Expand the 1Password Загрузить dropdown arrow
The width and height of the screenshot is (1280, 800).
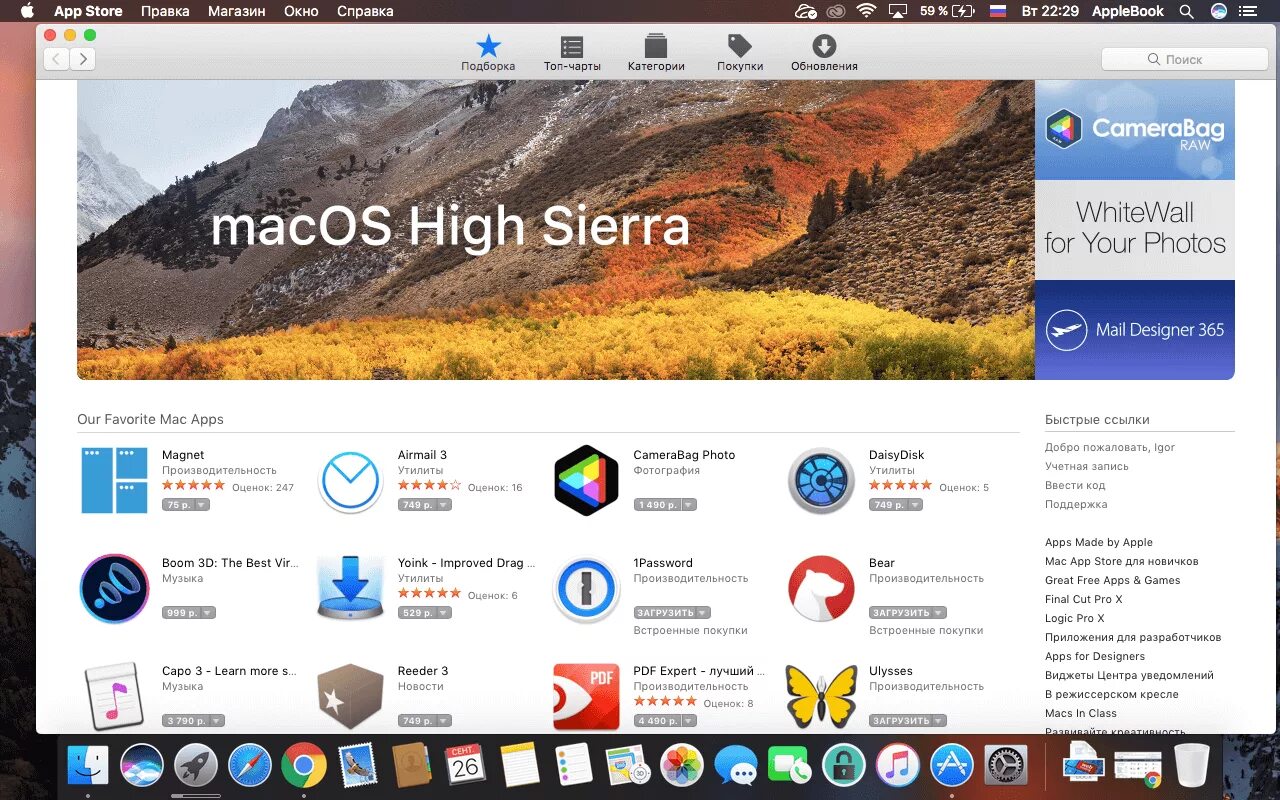pyautogui.click(x=703, y=613)
